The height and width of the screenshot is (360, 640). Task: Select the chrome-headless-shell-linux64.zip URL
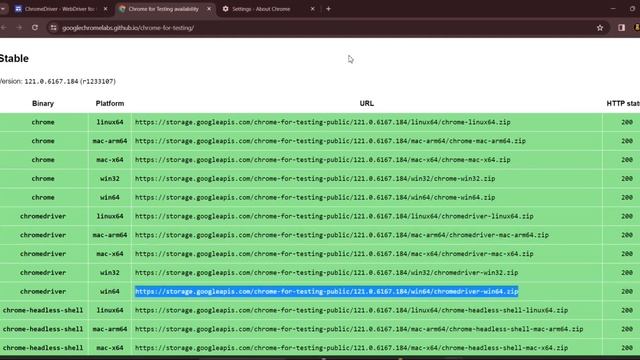[351, 310]
